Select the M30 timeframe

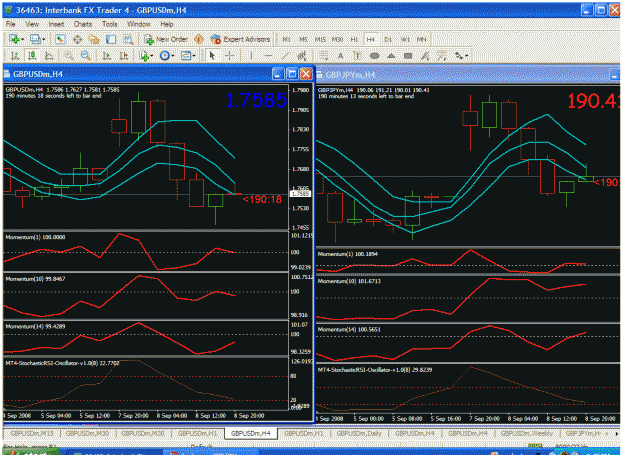click(337, 39)
